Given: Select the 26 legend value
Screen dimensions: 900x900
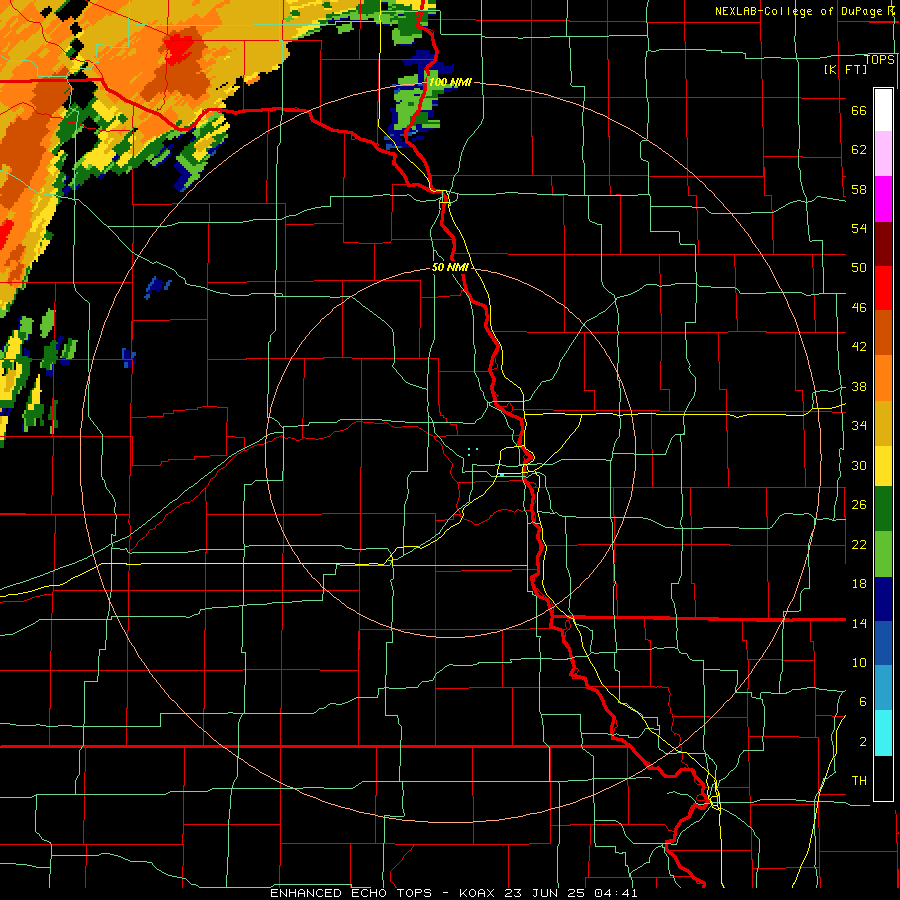Looking at the screenshot, I should coord(859,505).
